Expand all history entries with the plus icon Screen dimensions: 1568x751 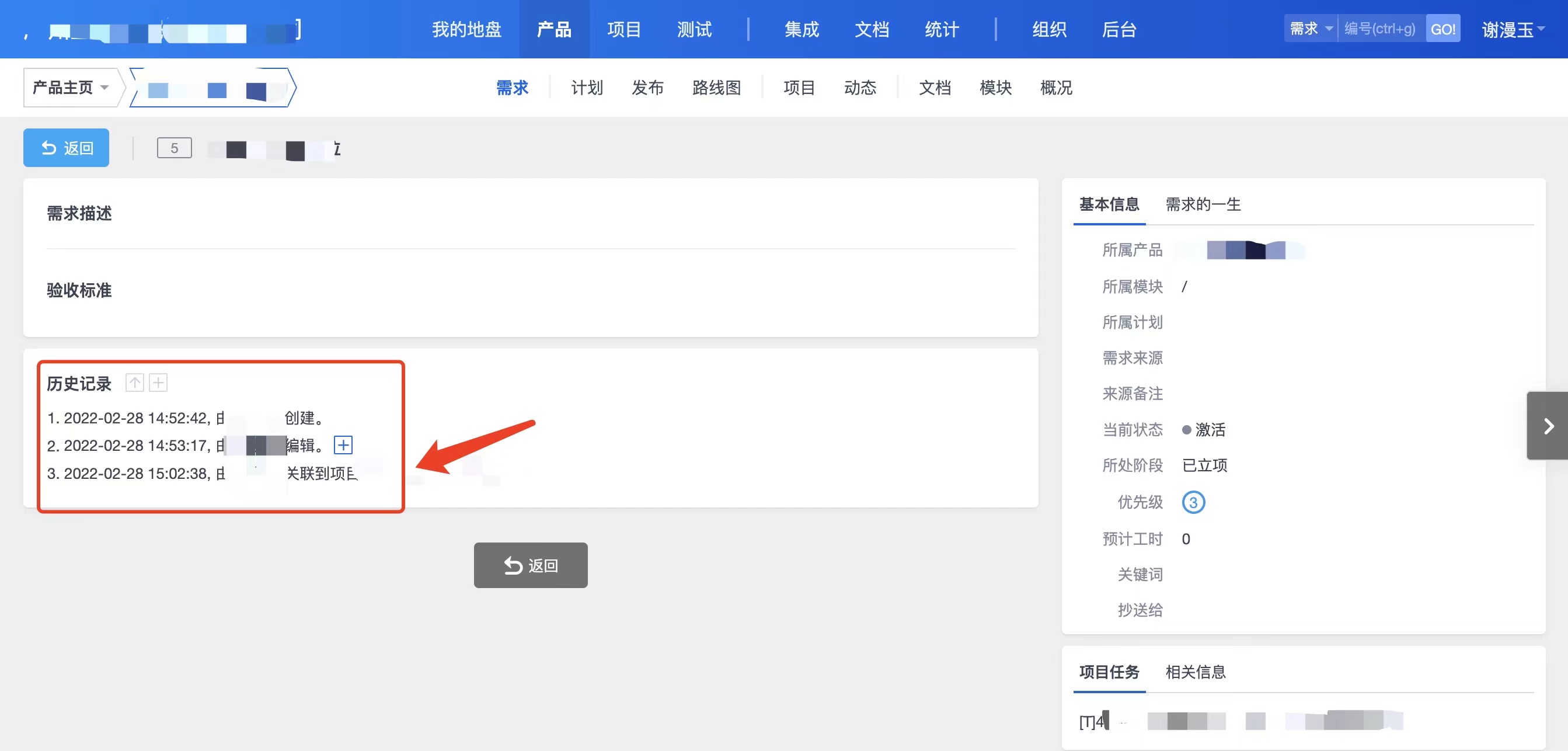pyautogui.click(x=158, y=383)
